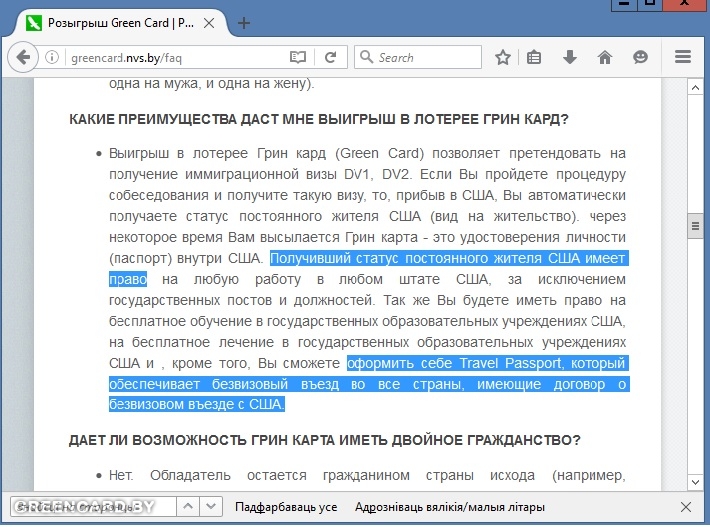Toggle Падфарбаваць усе highlight all option
This screenshot has height=527, width=710.
[286, 507]
